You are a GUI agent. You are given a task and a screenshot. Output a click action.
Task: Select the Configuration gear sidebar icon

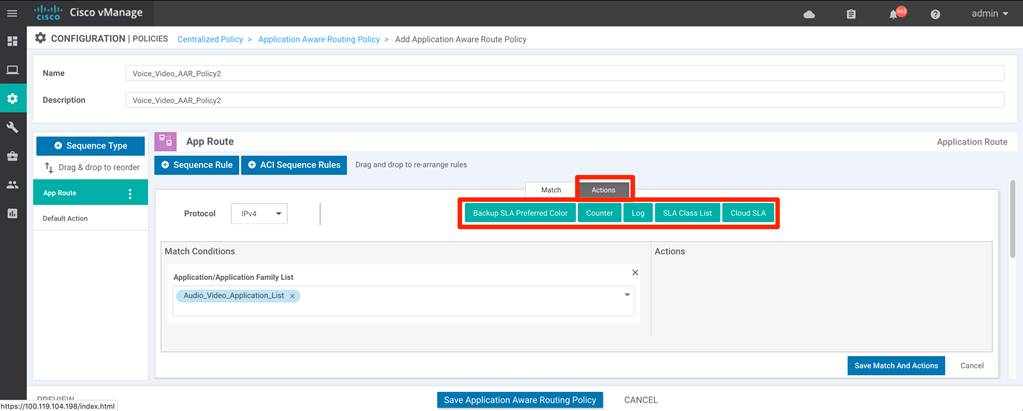[12, 99]
